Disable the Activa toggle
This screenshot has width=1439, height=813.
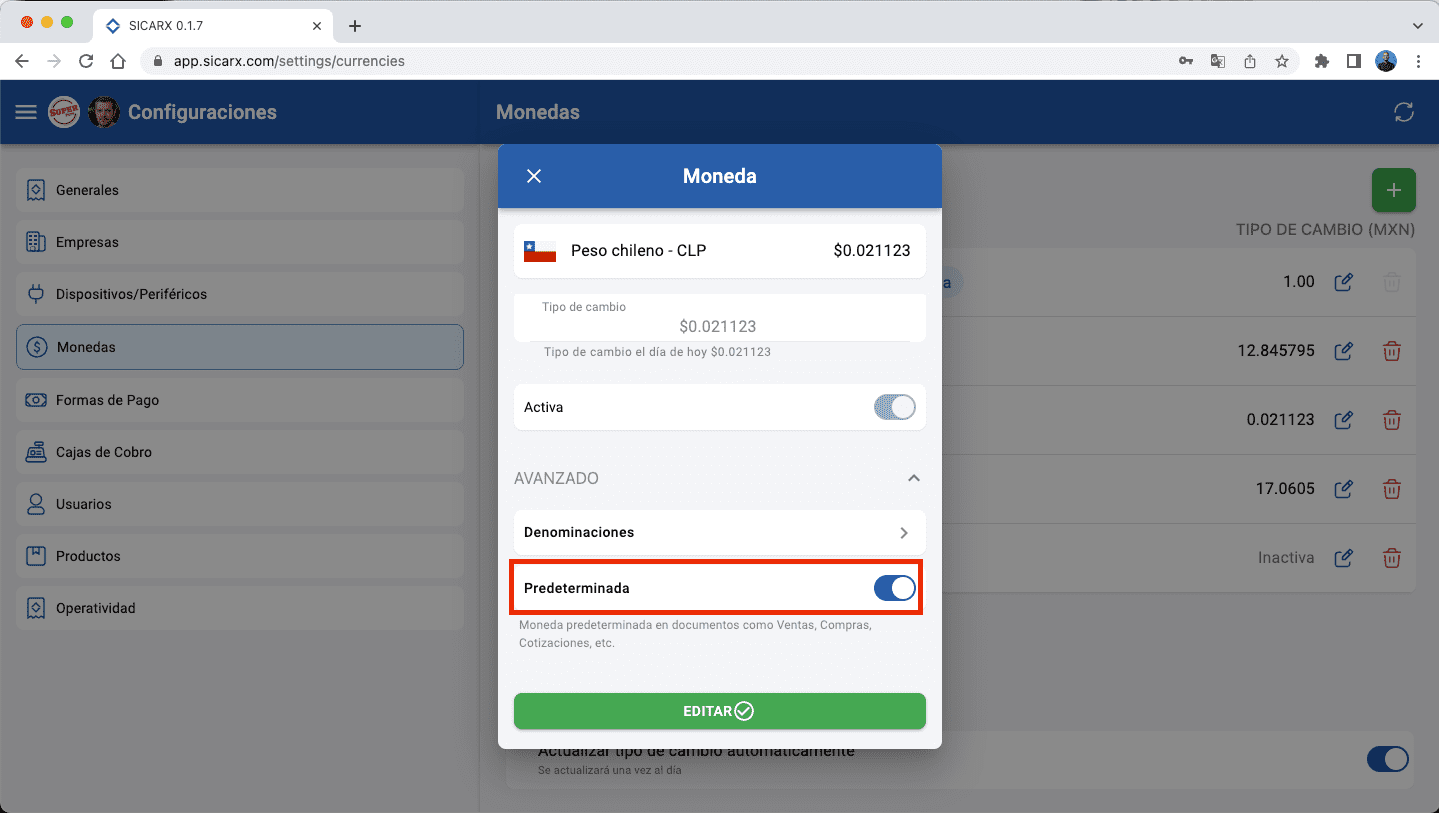coord(894,407)
